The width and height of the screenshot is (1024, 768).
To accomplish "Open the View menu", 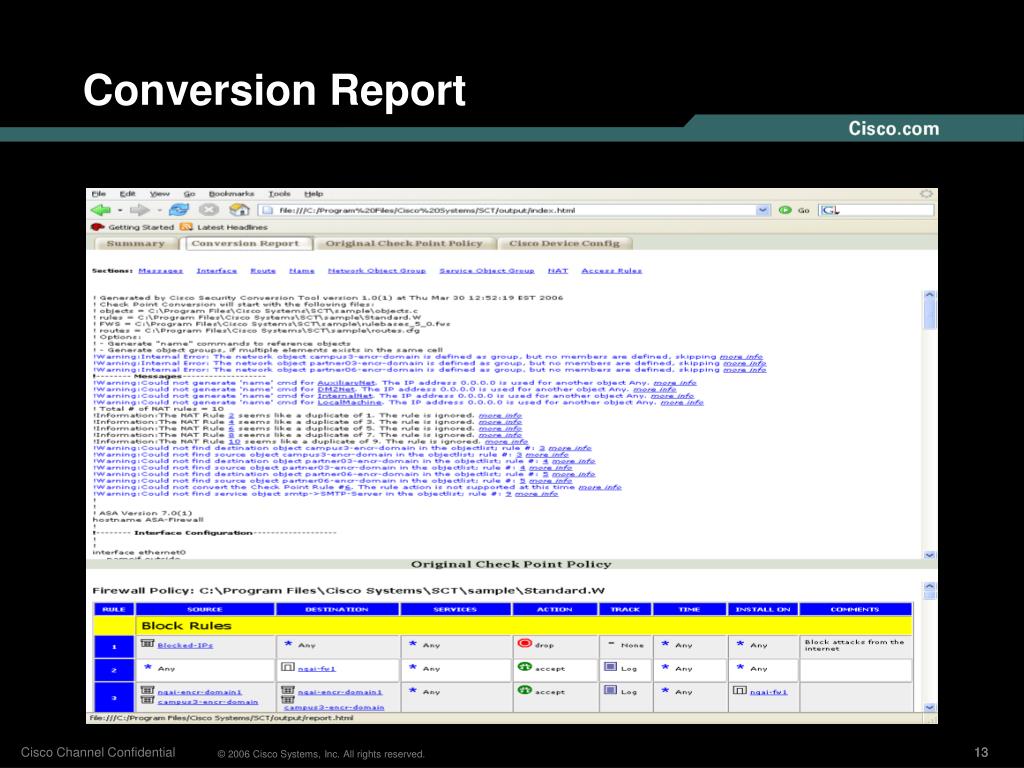I will pos(159,194).
